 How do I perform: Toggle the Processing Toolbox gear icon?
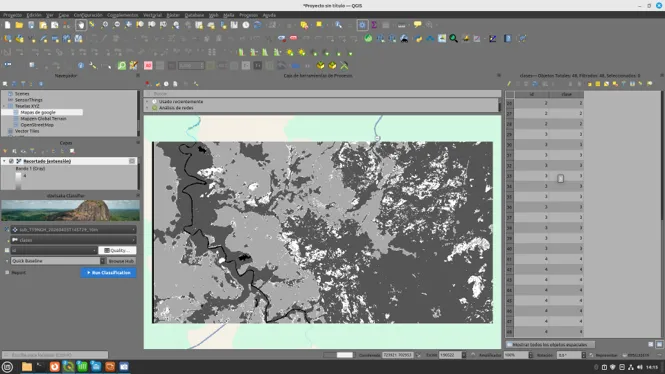(x=362, y=25)
